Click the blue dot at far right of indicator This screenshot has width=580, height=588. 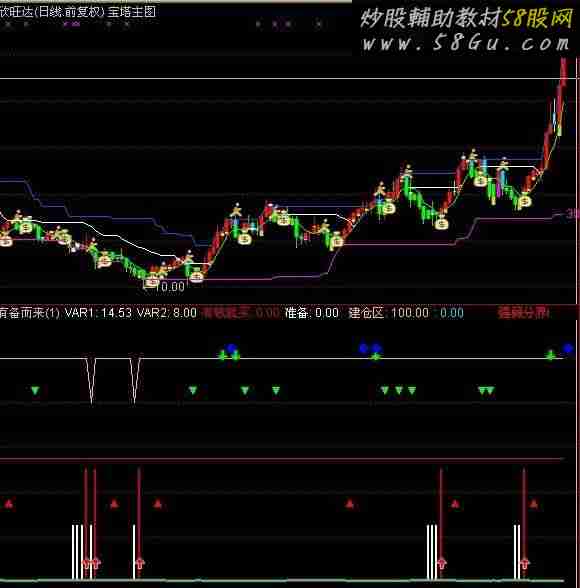(568, 349)
